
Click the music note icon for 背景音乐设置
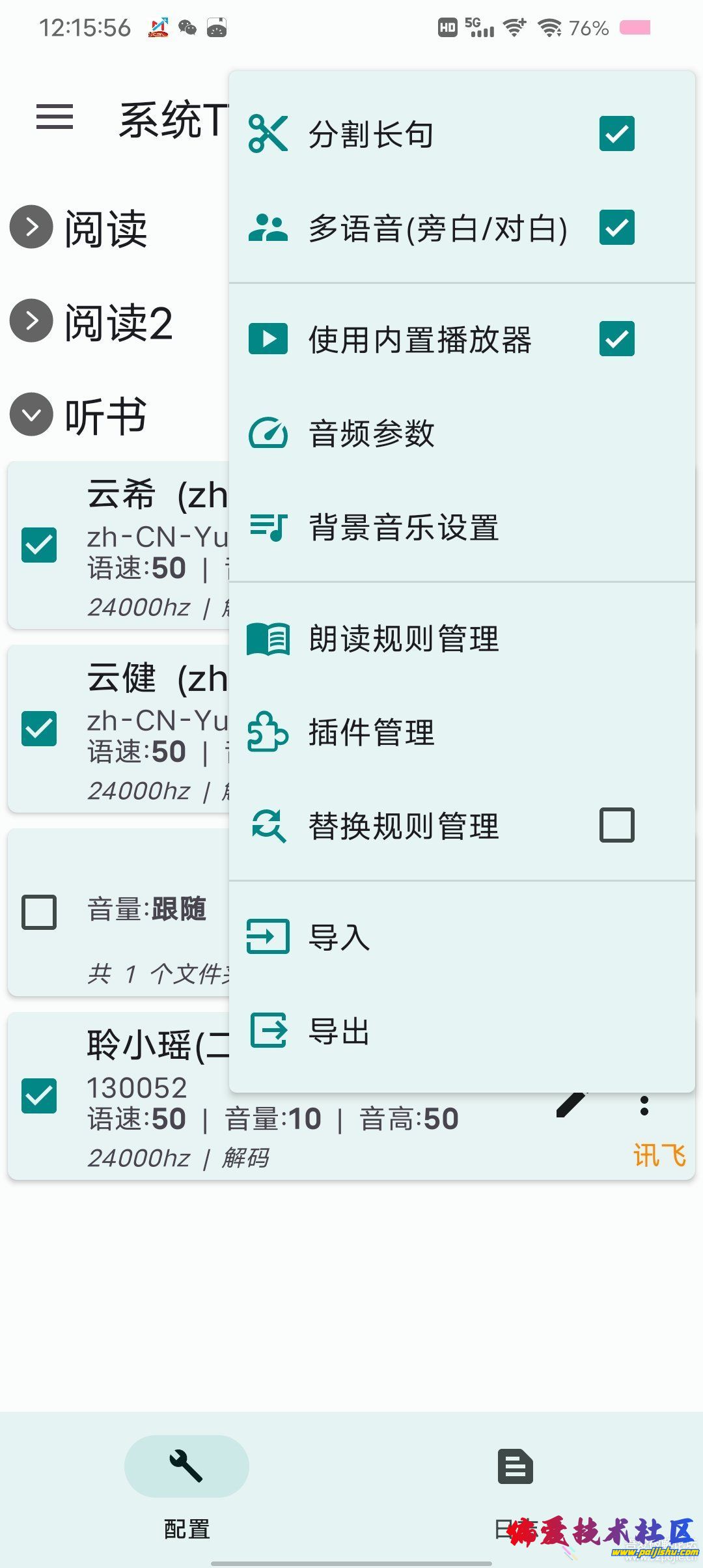(268, 527)
